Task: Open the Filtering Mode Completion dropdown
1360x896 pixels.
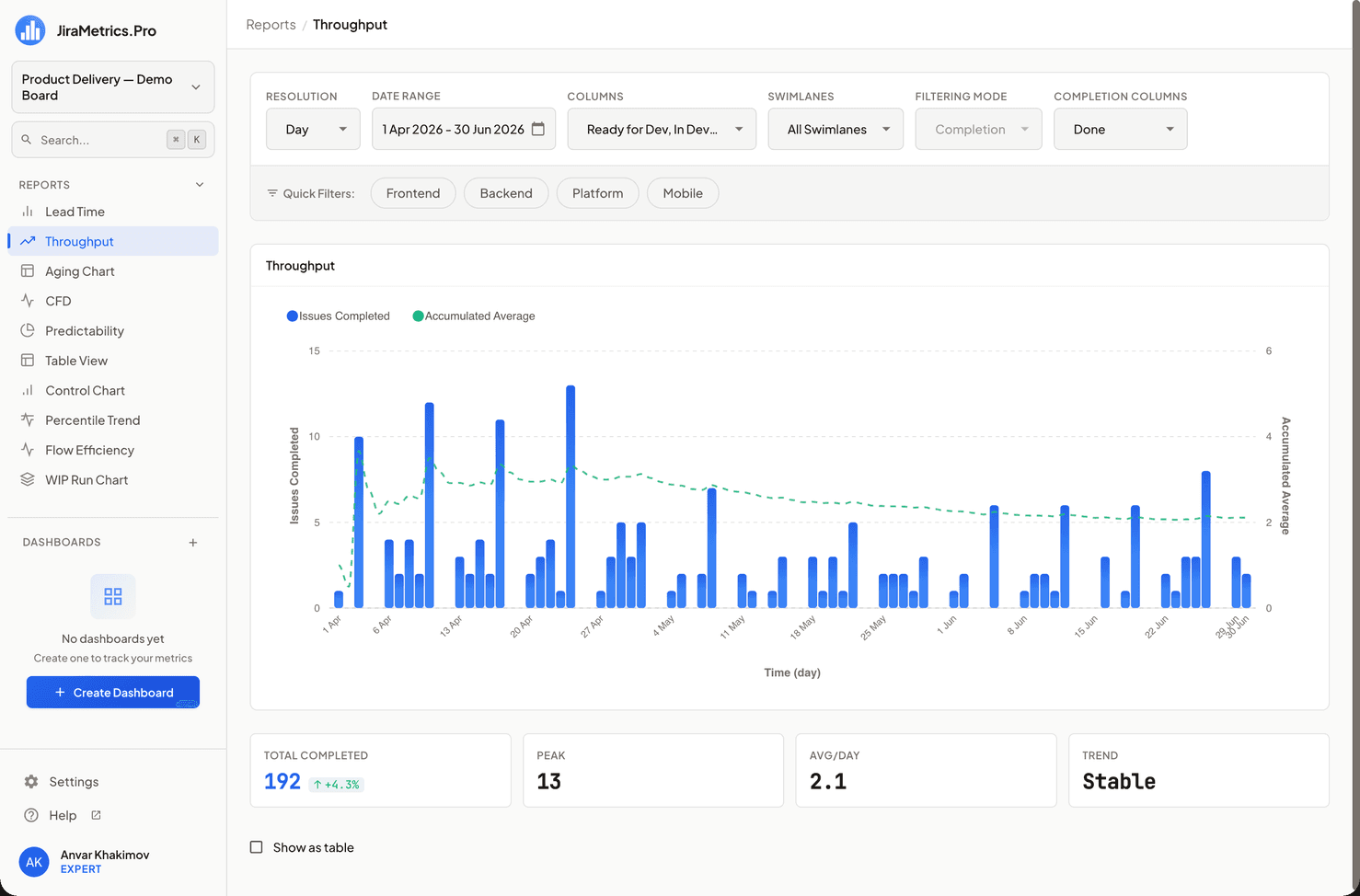Action: click(978, 129)
